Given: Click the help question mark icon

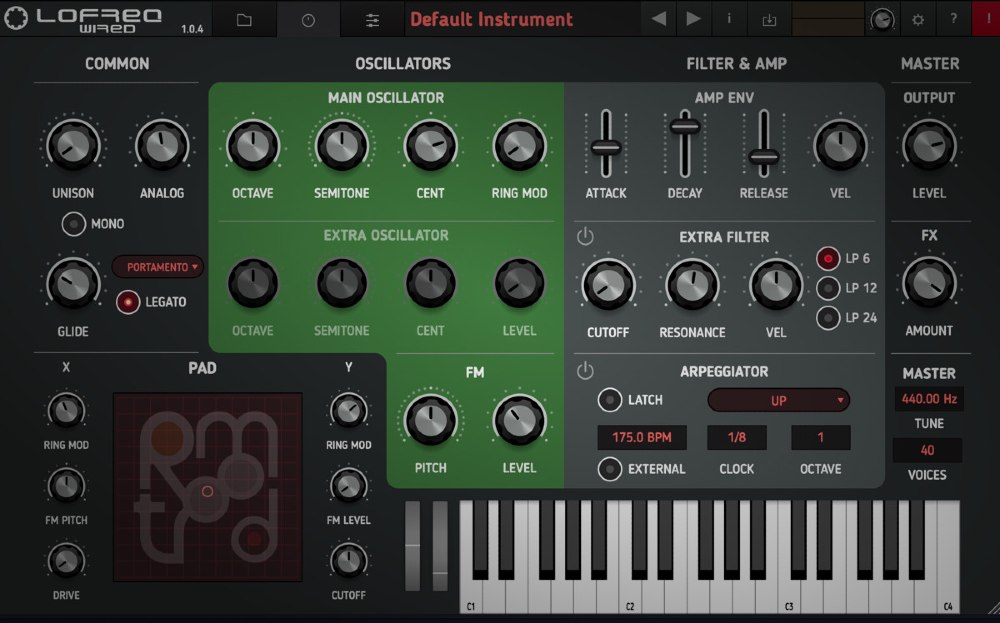Looking at the screenshot, I should tap(953, 18).
